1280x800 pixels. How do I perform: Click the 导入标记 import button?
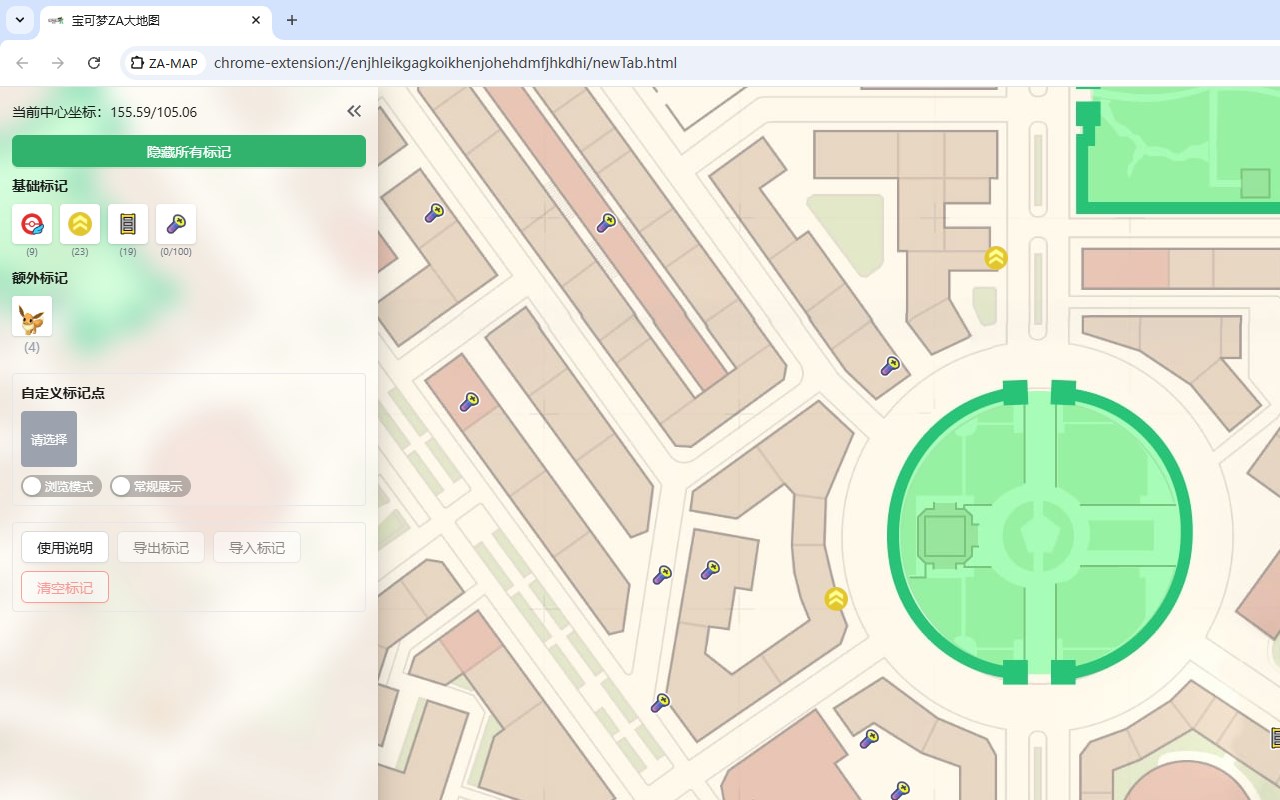[257, 547]
